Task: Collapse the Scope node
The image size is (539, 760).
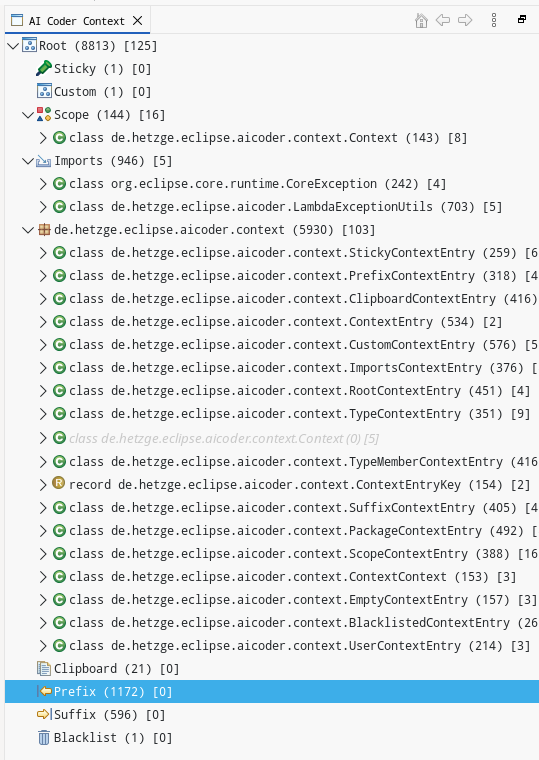Action: point(28,115)
